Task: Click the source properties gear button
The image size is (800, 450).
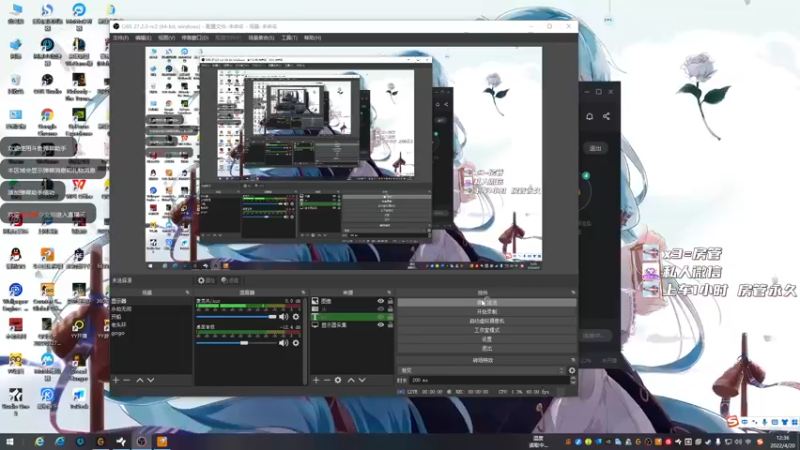Action: [x=207, y=280]
